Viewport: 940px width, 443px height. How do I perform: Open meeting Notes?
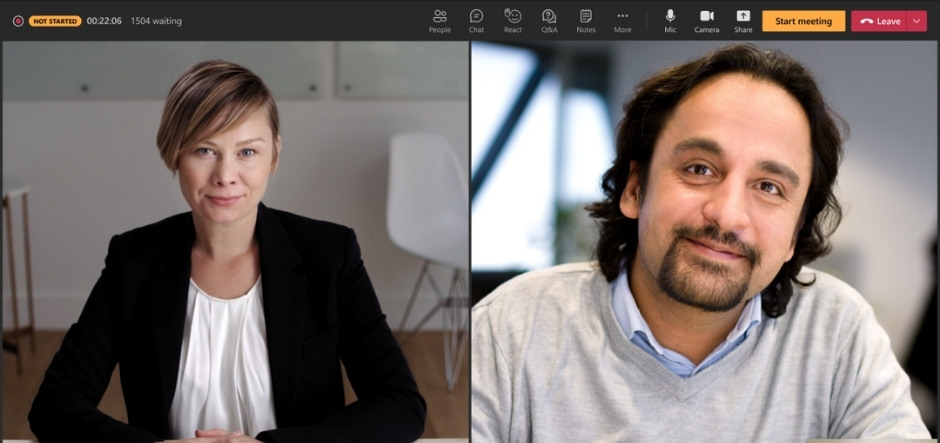pos(586,20)
